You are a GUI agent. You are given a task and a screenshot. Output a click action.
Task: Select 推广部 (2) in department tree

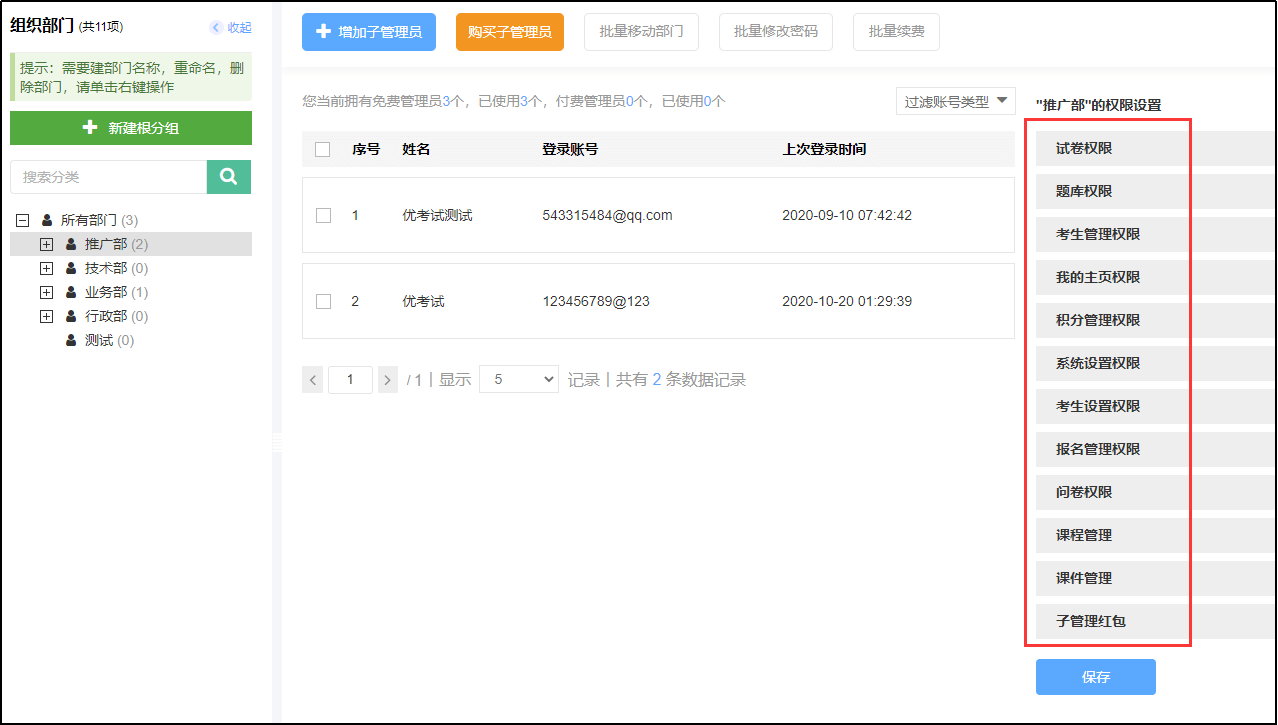[116, 244]
